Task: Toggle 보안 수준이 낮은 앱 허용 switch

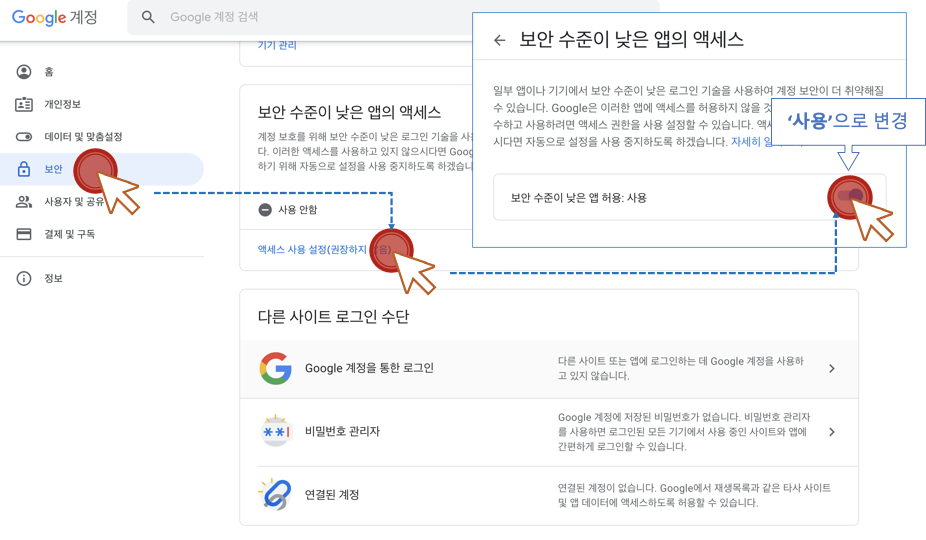Action: [850, 197]
